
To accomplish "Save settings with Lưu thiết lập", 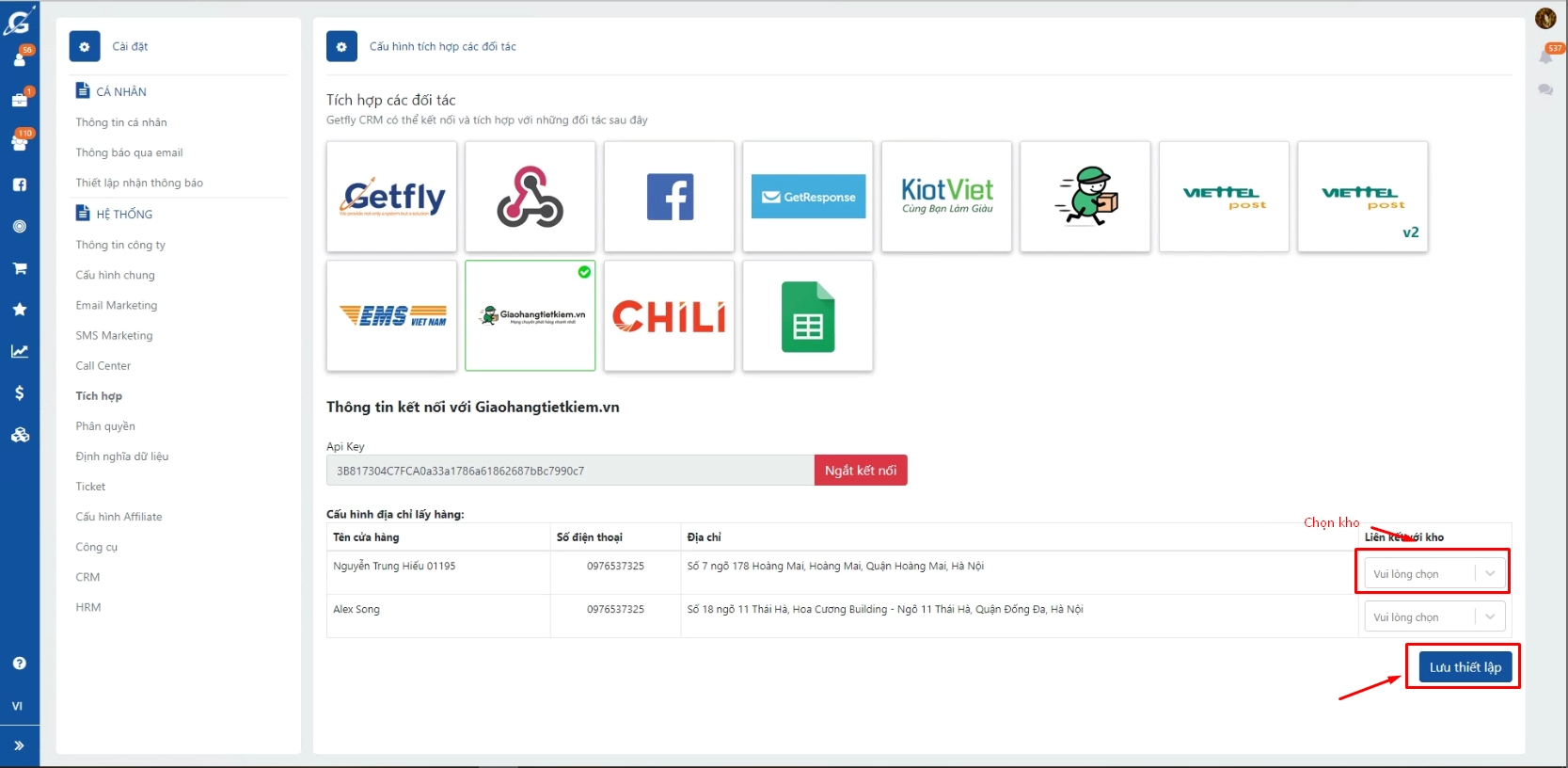I will coord(1465,667).
